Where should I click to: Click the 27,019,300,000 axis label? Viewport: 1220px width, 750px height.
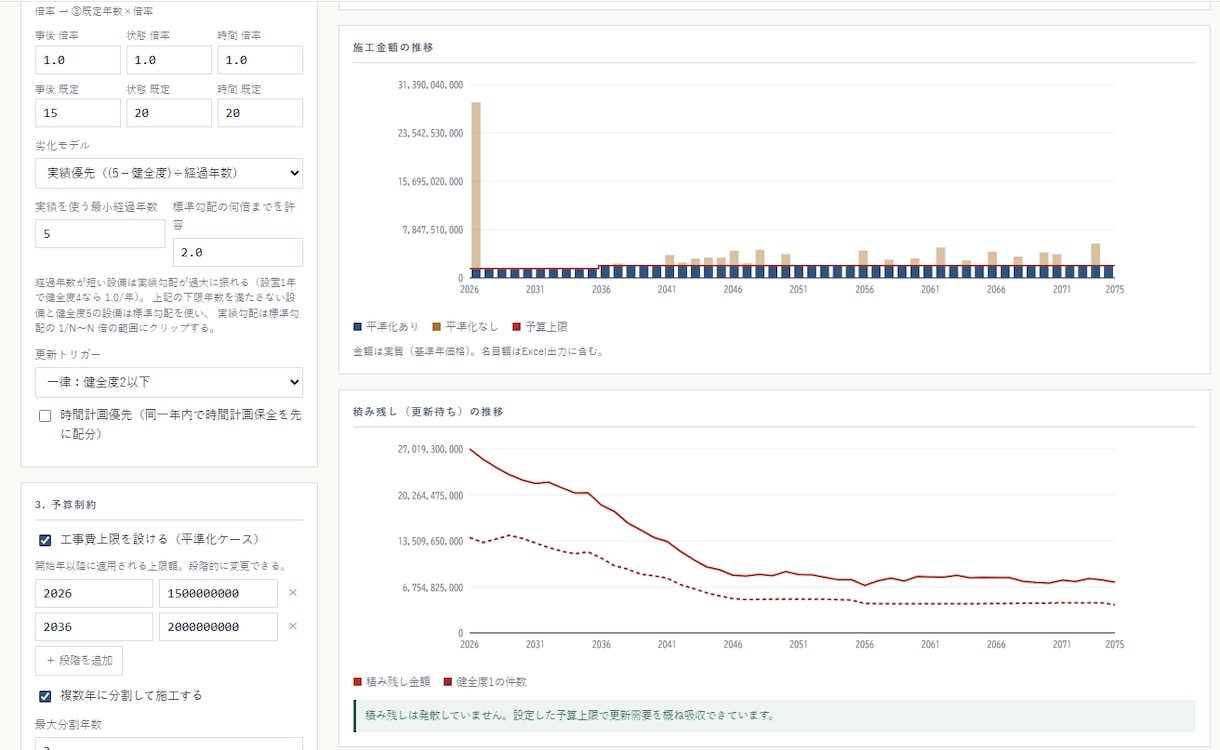(430, 449)
